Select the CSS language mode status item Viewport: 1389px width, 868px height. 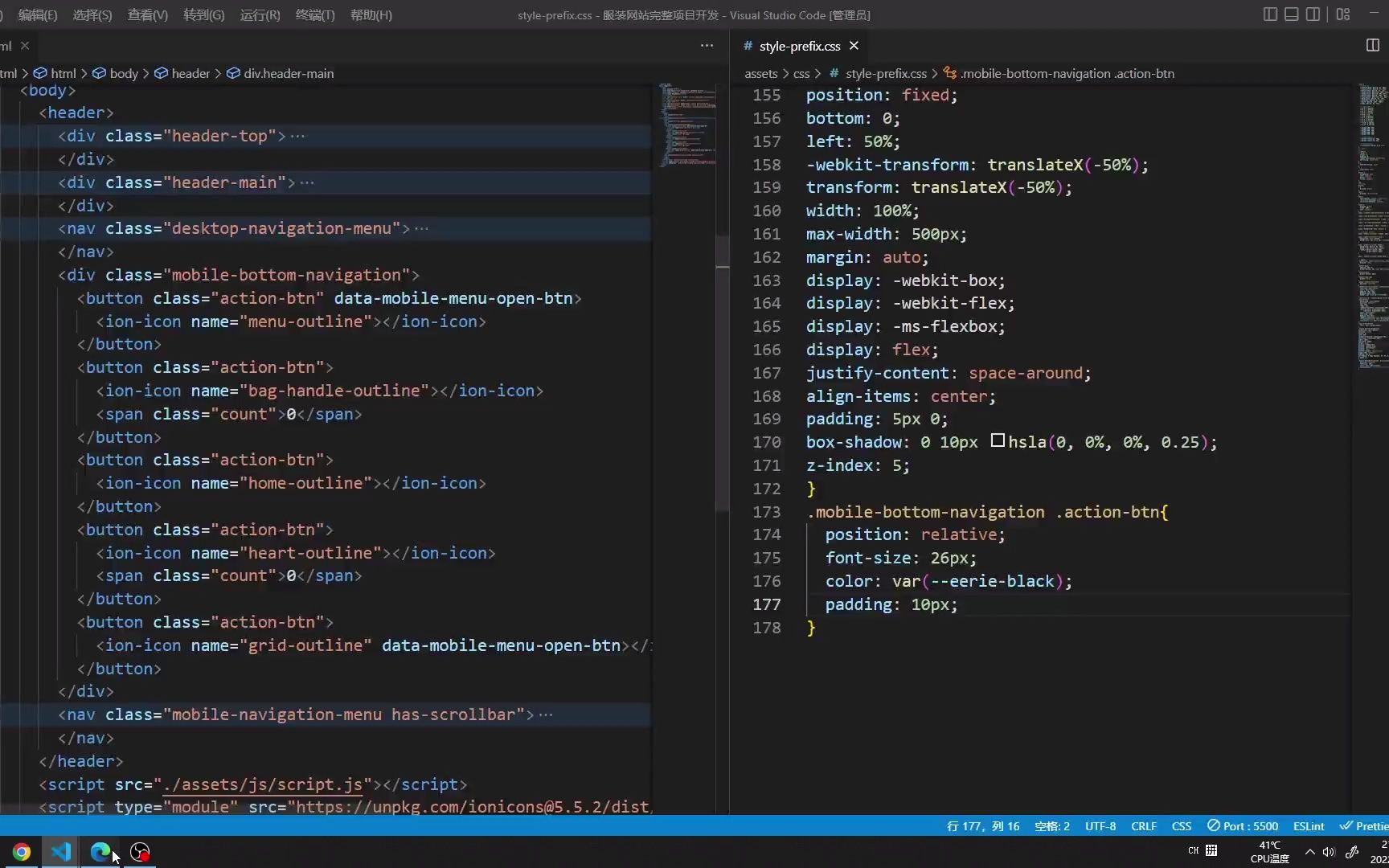[1182, 826]
